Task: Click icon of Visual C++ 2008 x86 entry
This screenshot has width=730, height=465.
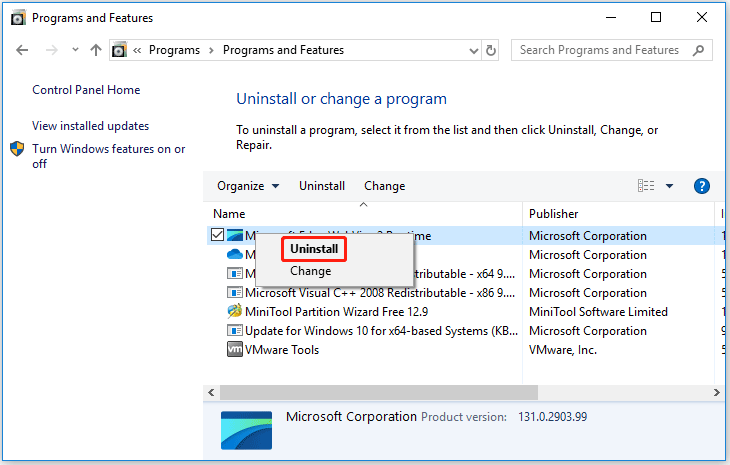Action: pos(235,292)
